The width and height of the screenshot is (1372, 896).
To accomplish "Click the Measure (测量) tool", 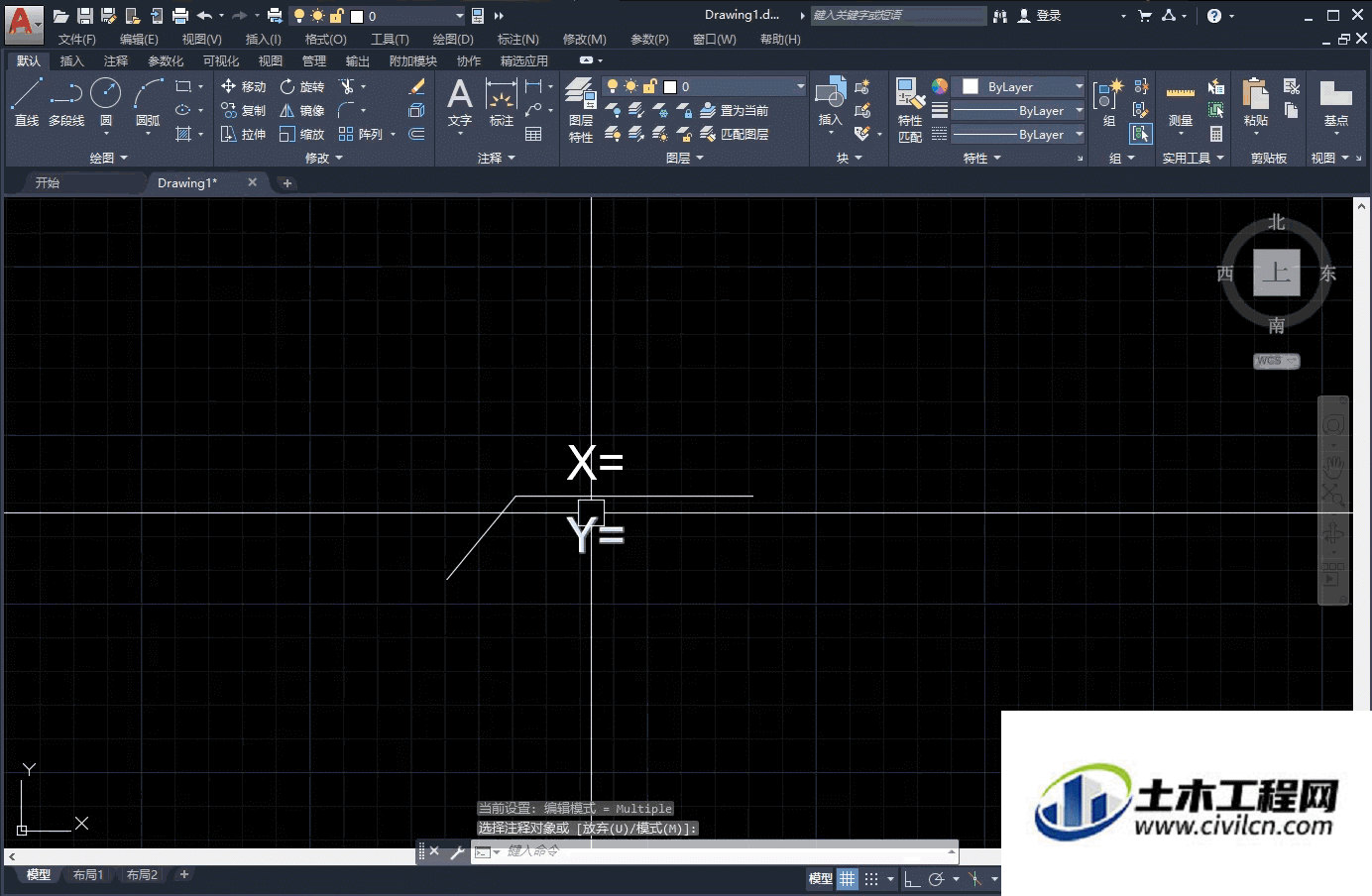I will click(1180, 102).
